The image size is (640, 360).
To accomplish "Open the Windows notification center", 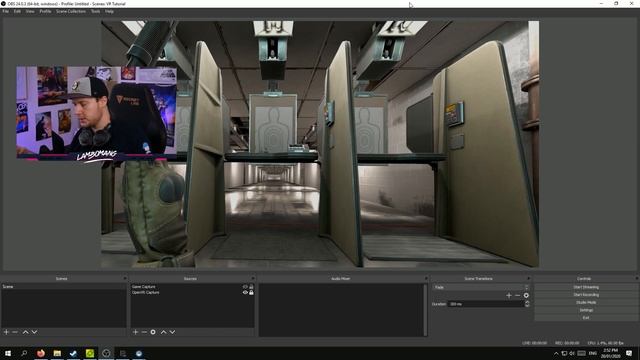I will (x=629, y=353).
